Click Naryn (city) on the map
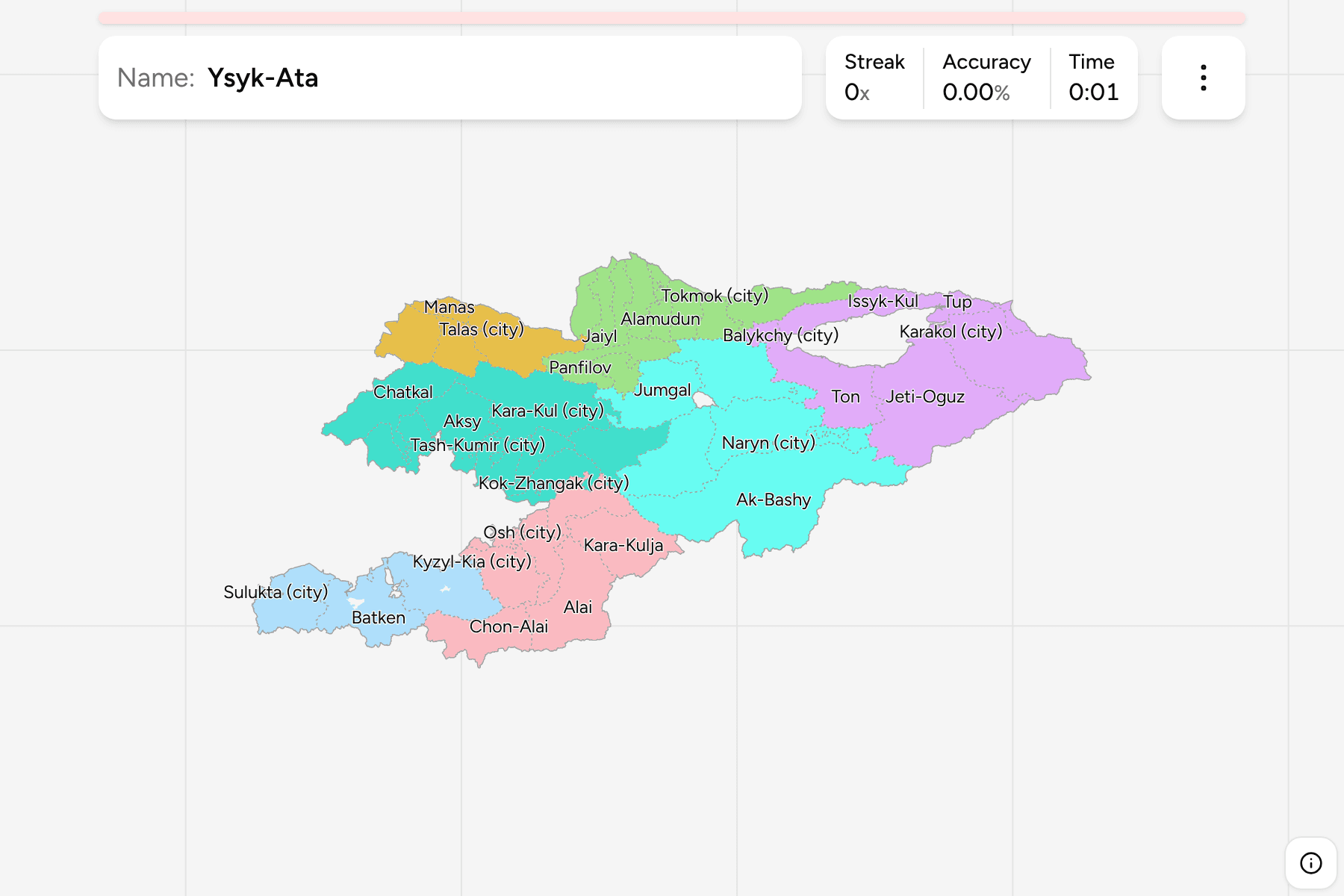 coord(768,443)
